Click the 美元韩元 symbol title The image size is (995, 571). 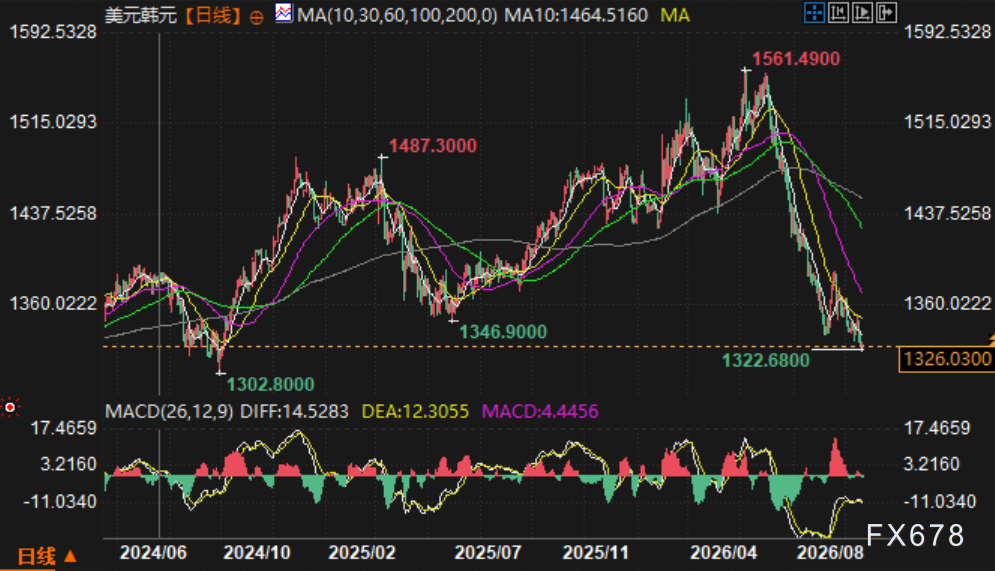click(x=141, y=15)
